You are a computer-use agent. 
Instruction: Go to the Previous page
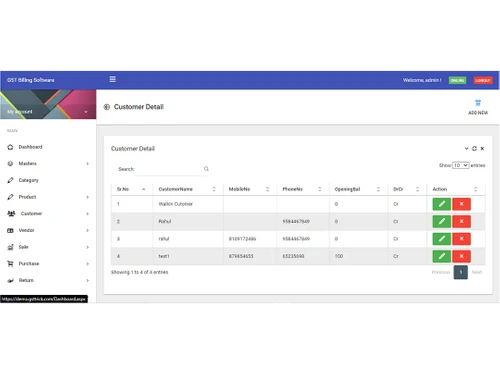tap(441, 272)
